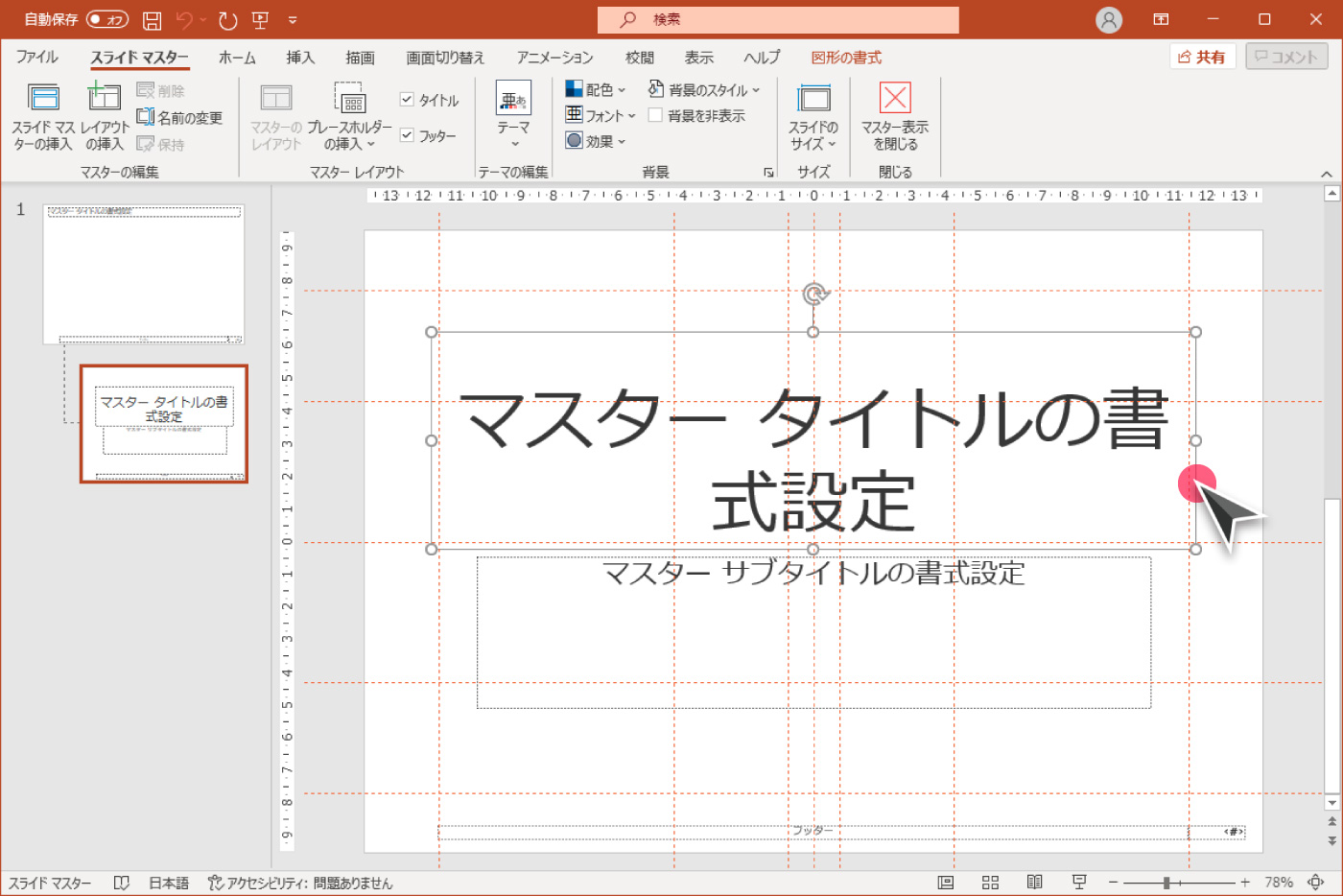Switch to Reading view icon

click(1035, 883)
